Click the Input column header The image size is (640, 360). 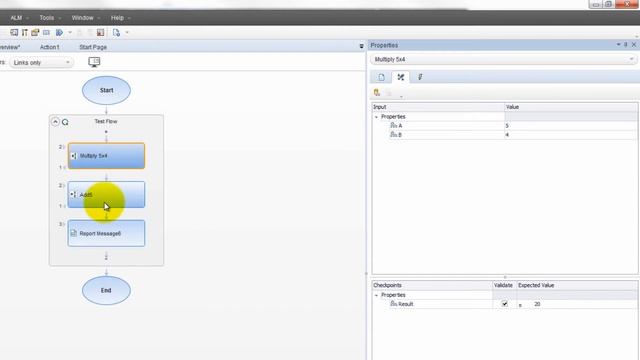click(438, 107)
